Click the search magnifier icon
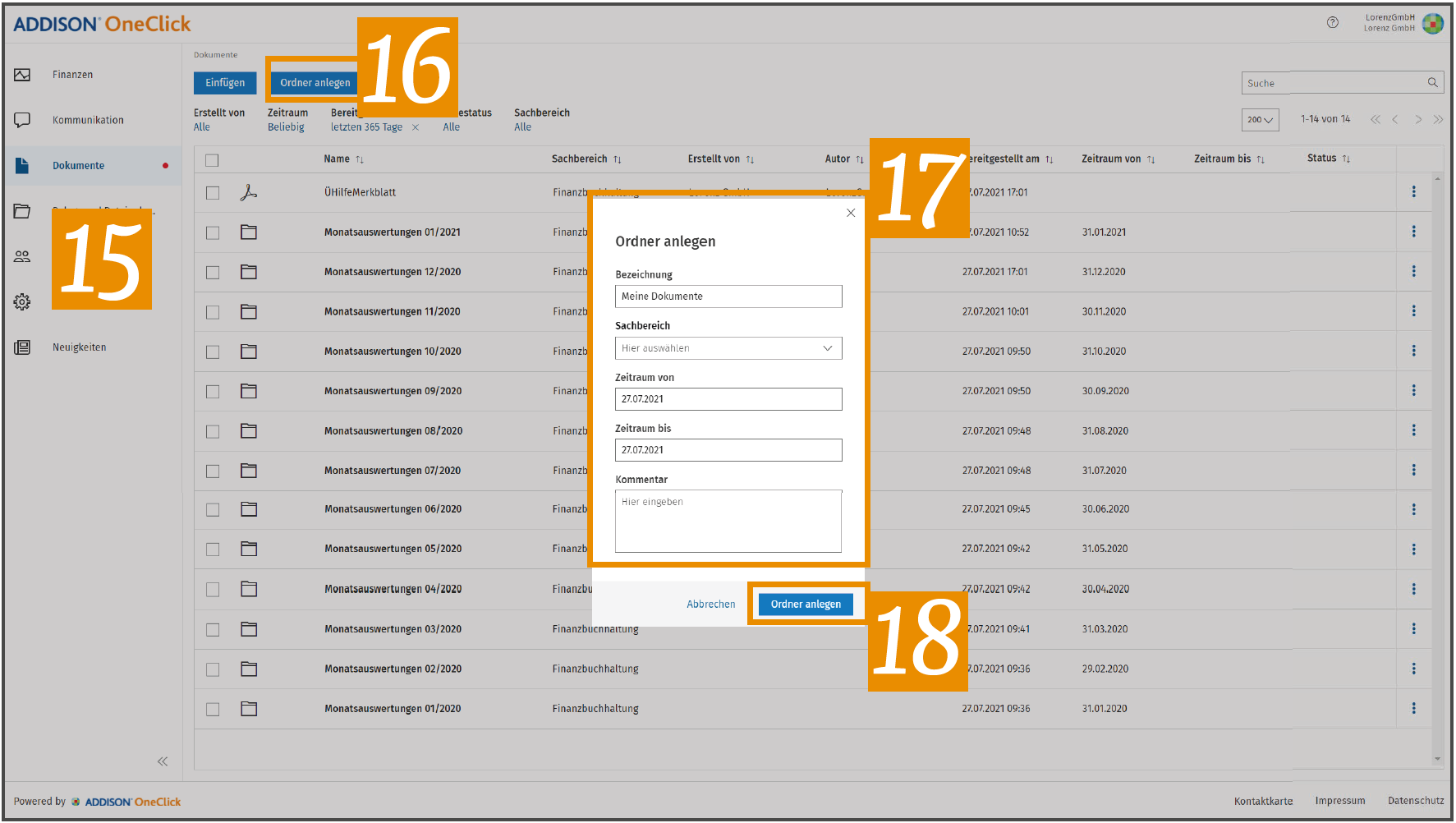The height and width of the screenshot is (823, 1456). (1432, 82)
